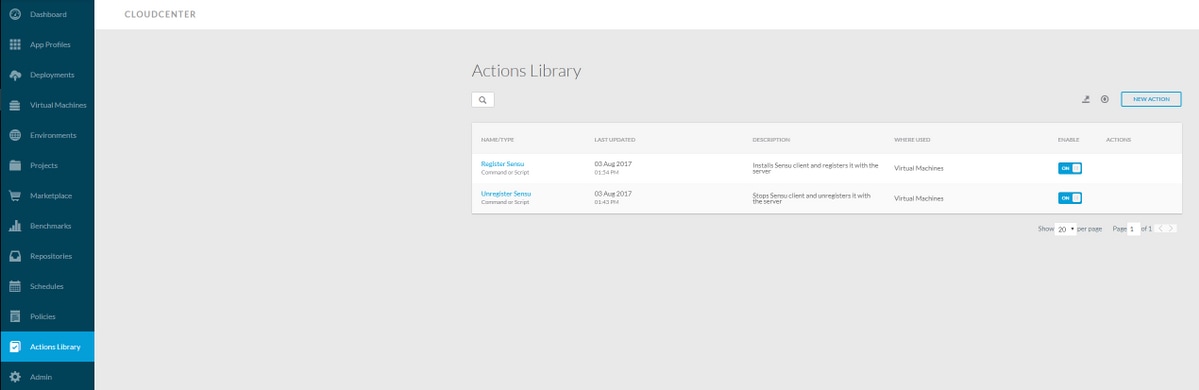Open the Register Sensu action link
1199x390 pixels.
502,164
